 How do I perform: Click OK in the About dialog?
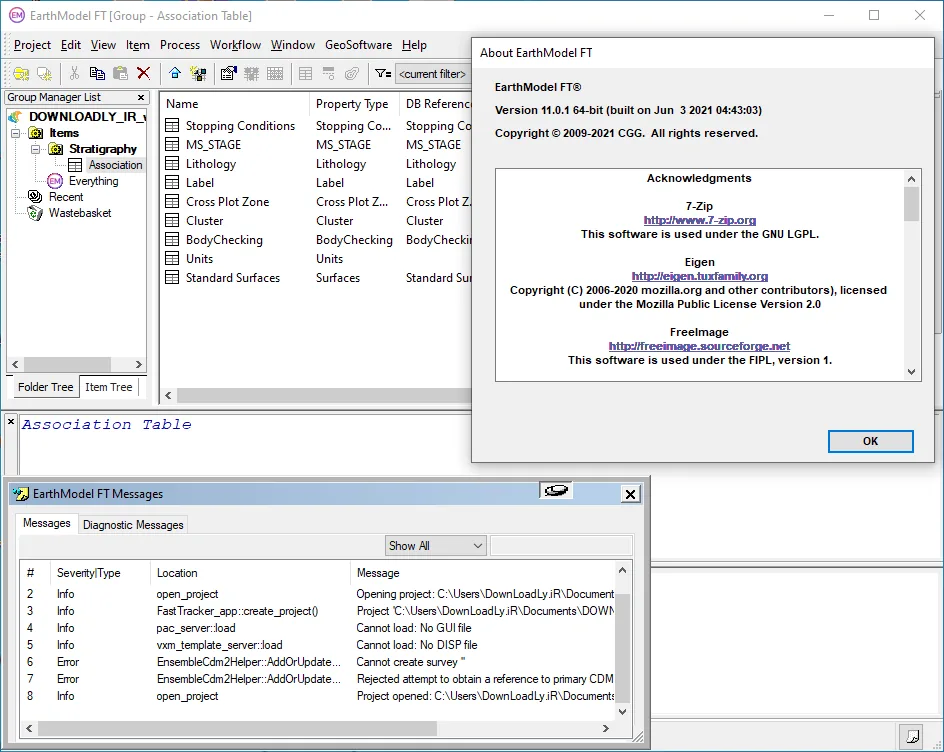871,441
